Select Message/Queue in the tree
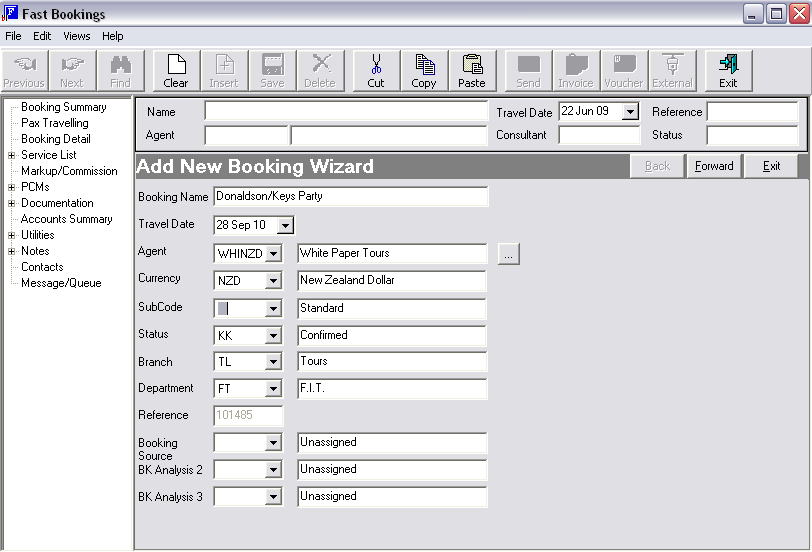 [61, 284]
